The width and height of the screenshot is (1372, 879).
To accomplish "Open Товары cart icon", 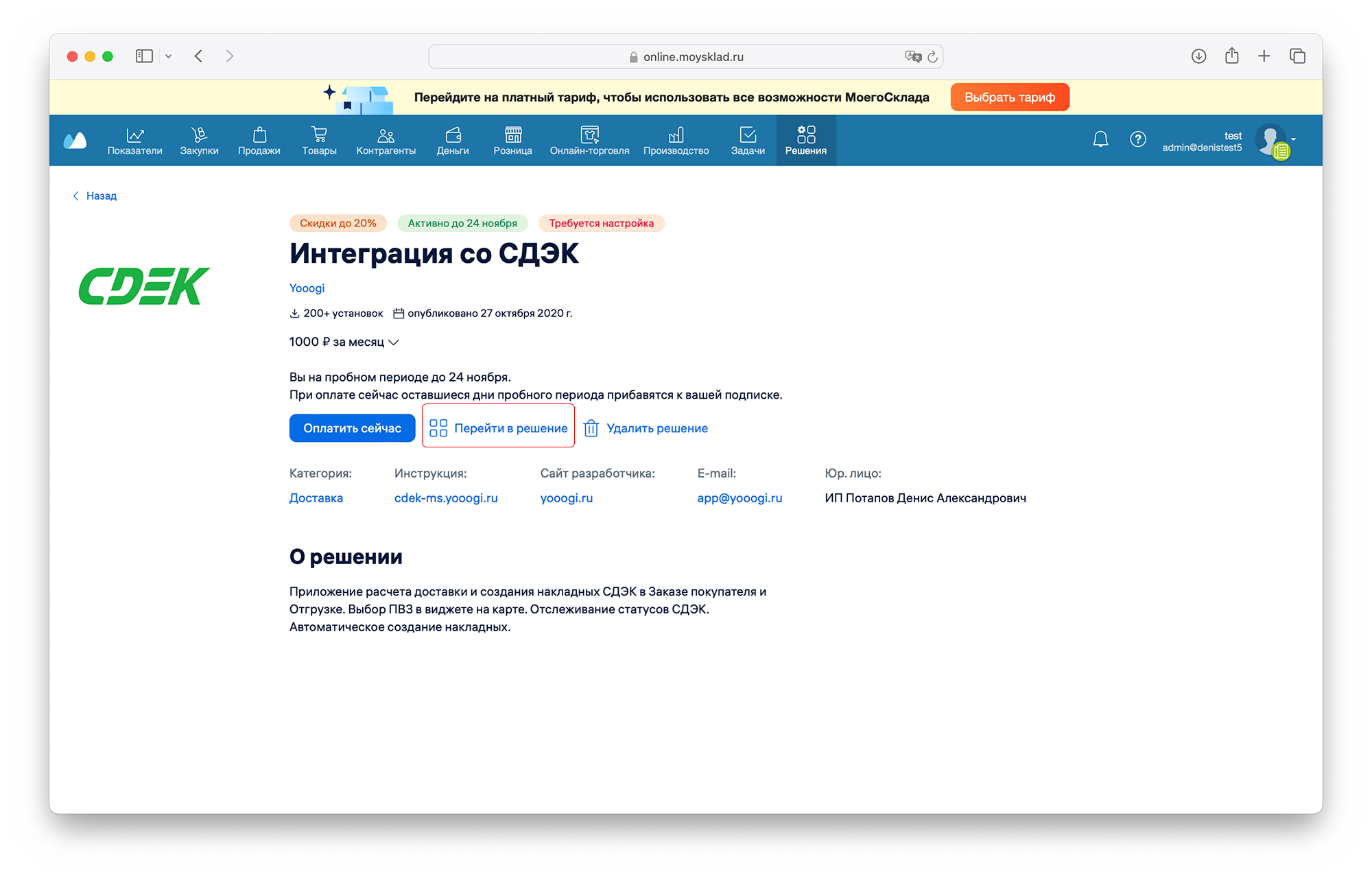I will (x=319, y=134).
